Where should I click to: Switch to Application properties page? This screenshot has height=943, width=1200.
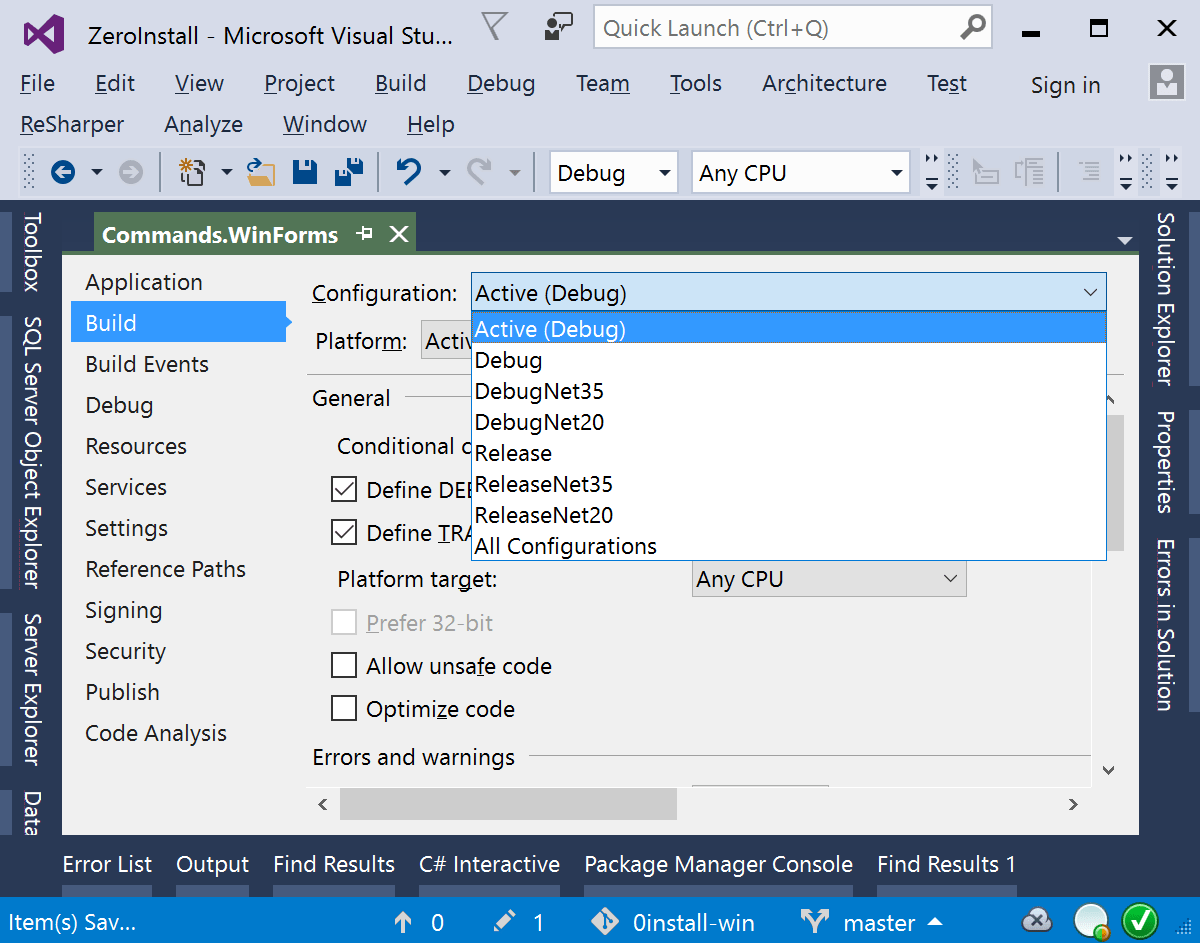point(178,282)
